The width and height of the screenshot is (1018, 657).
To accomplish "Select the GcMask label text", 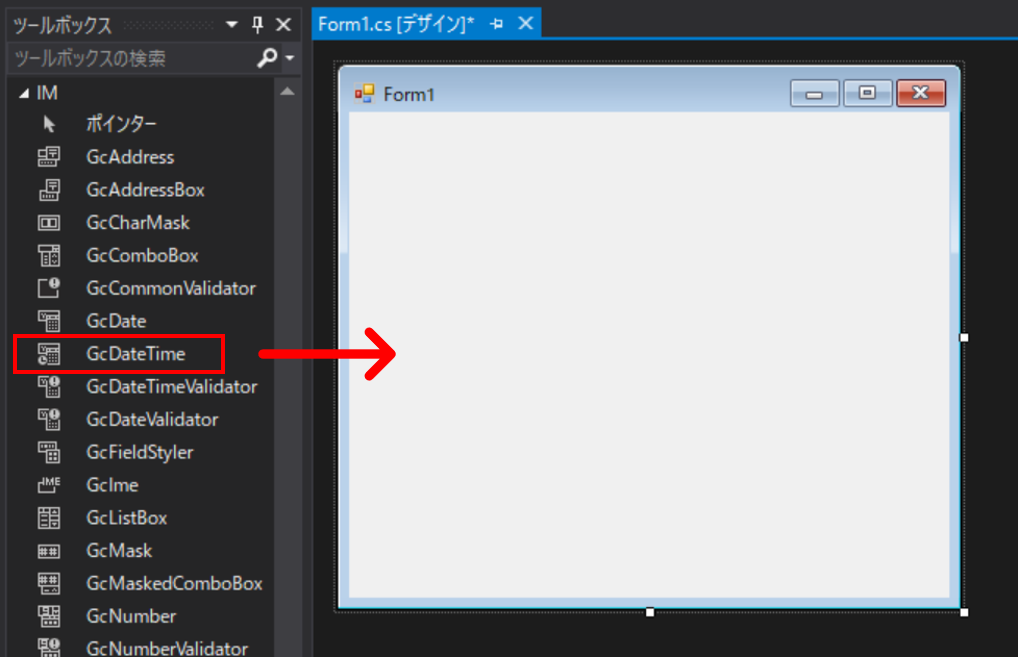I will pos(119,551).
